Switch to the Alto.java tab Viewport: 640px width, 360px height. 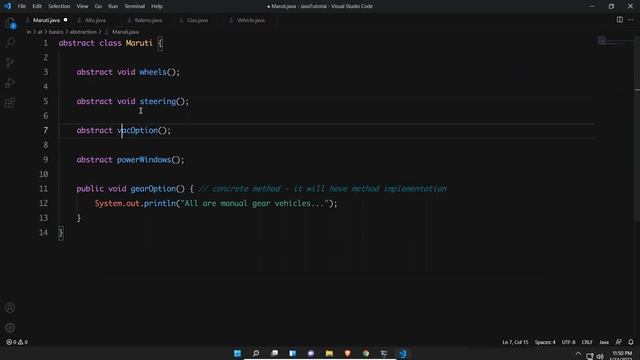[95, 20]
